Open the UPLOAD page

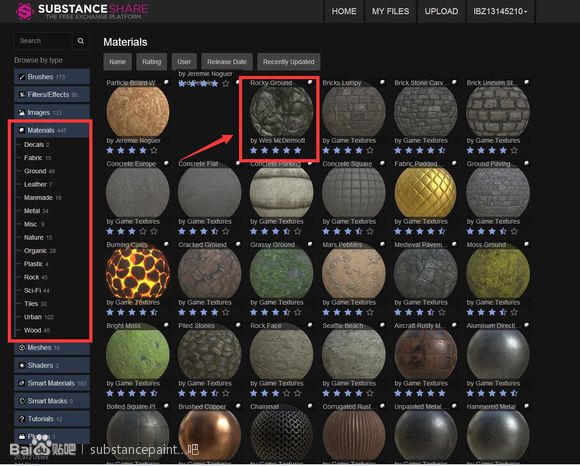[x=441, y=11]
